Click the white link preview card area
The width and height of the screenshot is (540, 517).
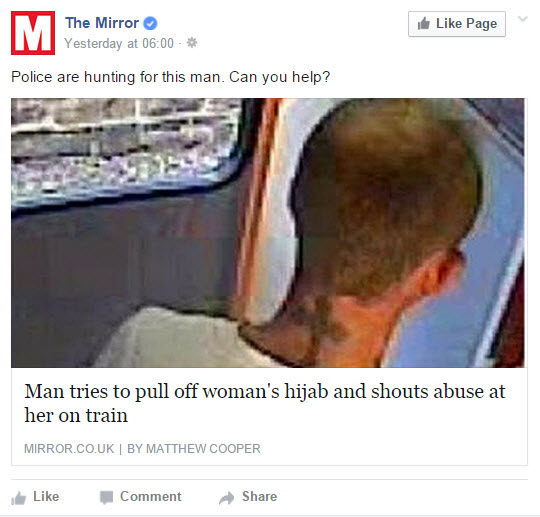click(x=269, y=416)
